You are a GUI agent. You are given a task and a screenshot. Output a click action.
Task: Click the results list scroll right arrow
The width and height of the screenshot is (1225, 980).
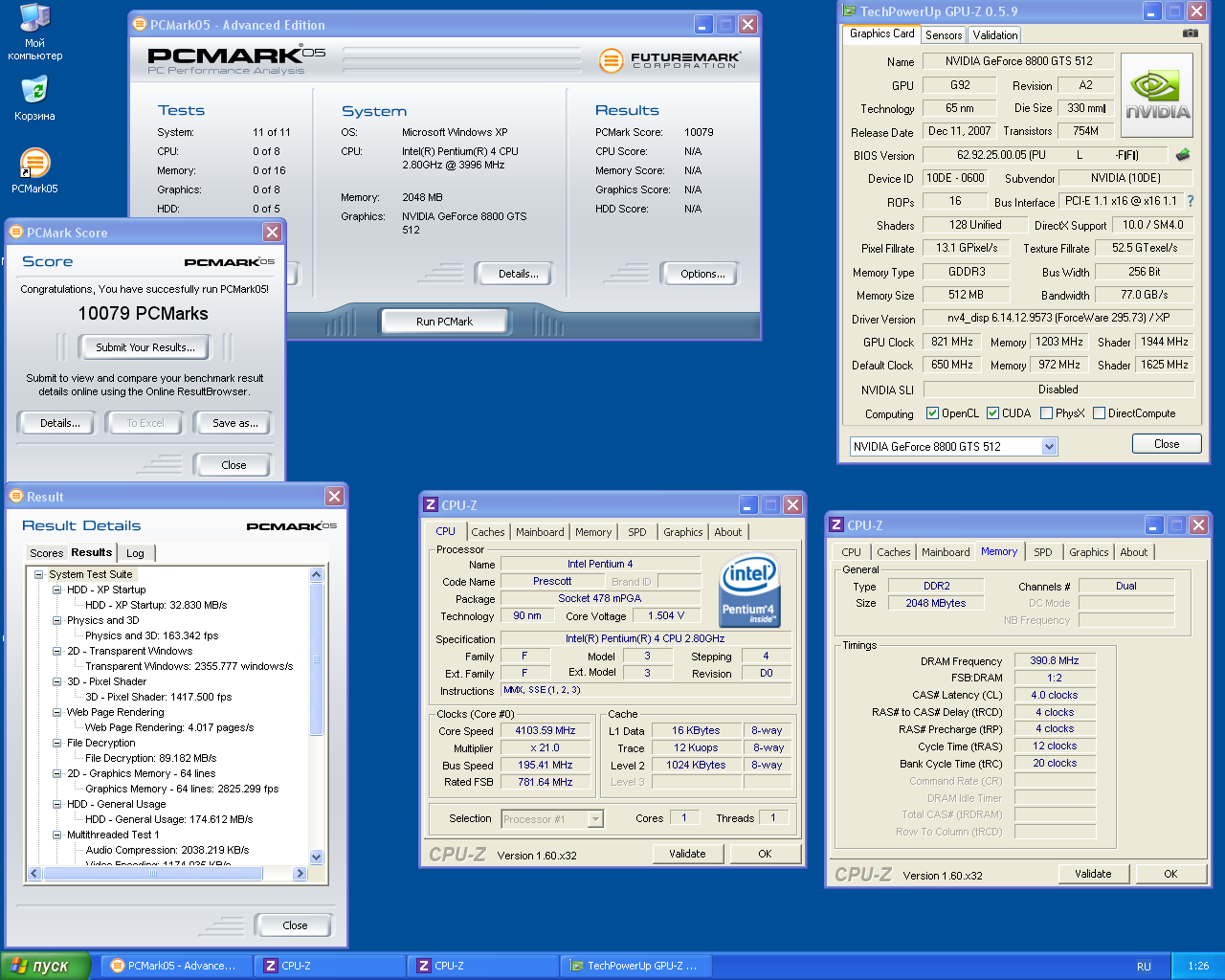[300, 874]
